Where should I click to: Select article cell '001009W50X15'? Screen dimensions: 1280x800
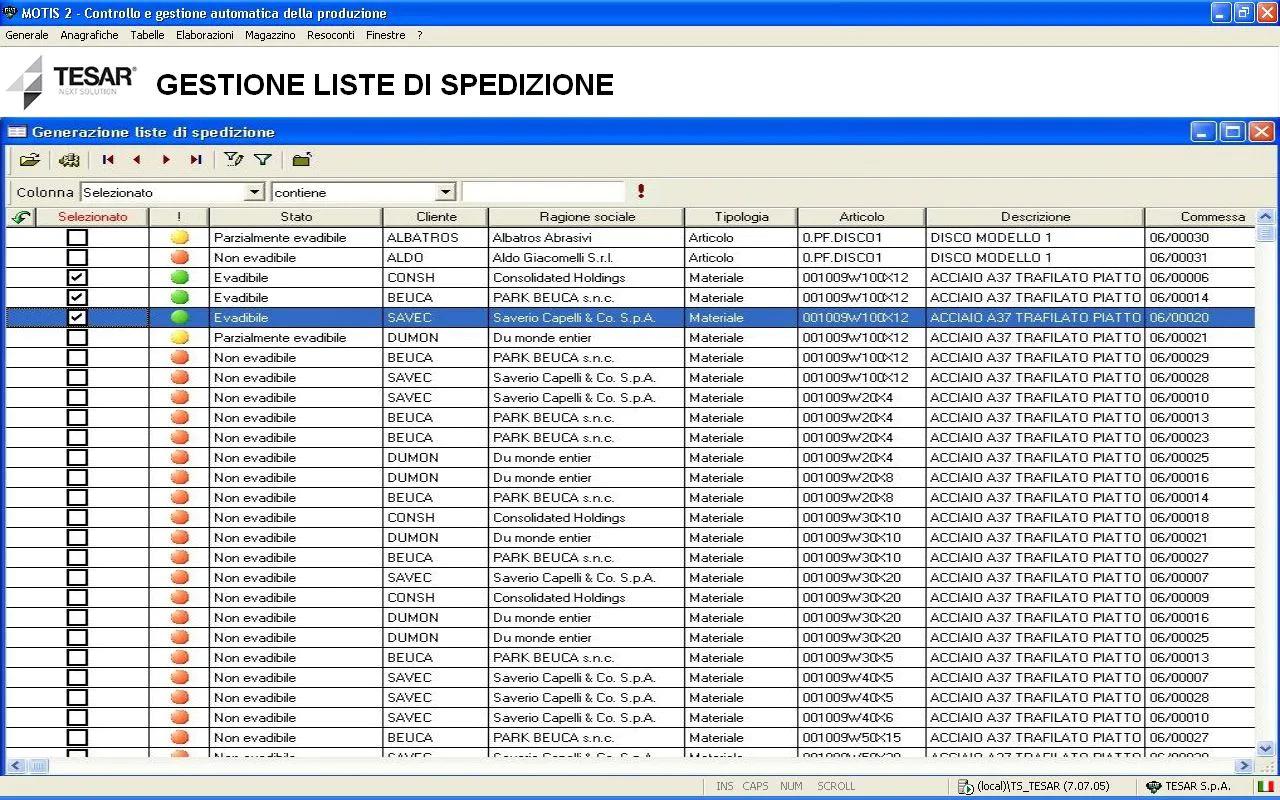pyautogui.click(x=862, y=737)
